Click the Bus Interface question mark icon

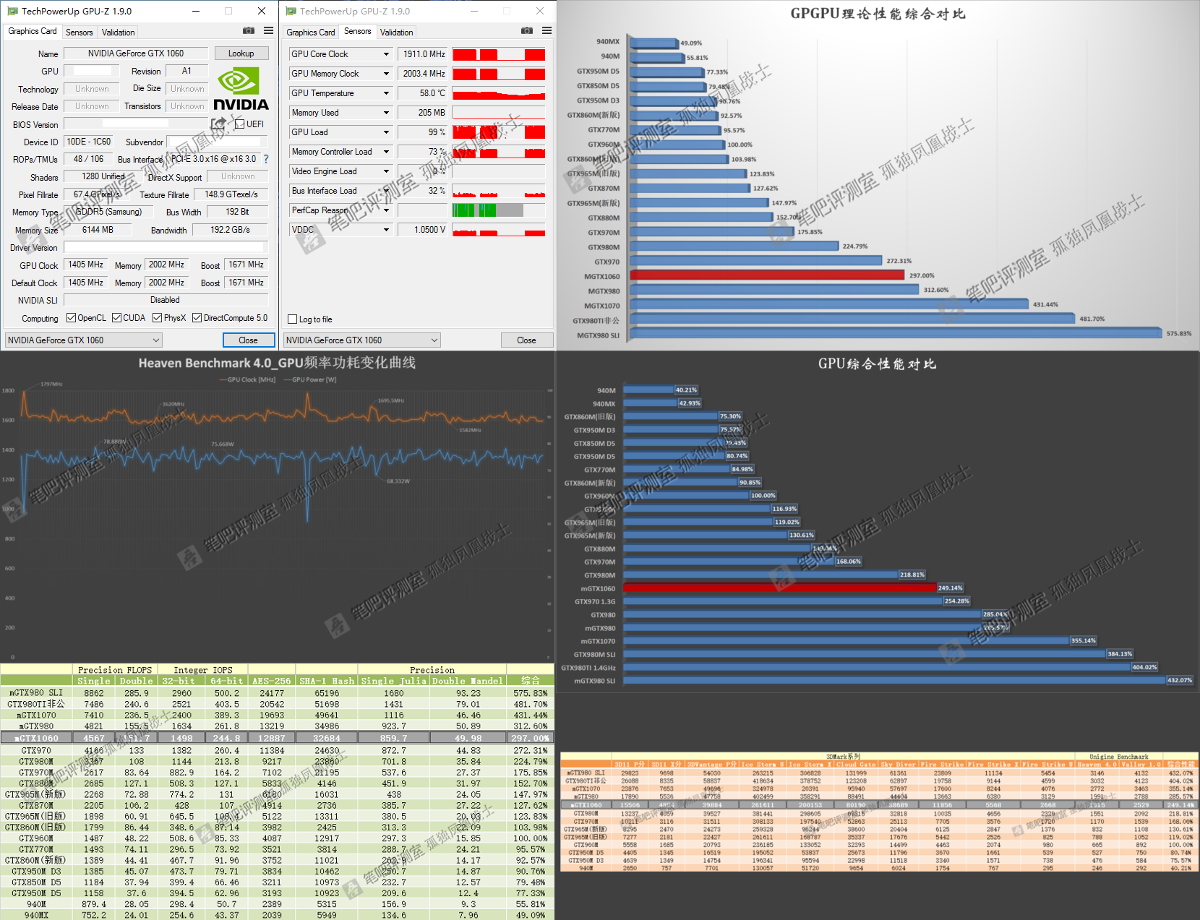(x=264, y=159)
